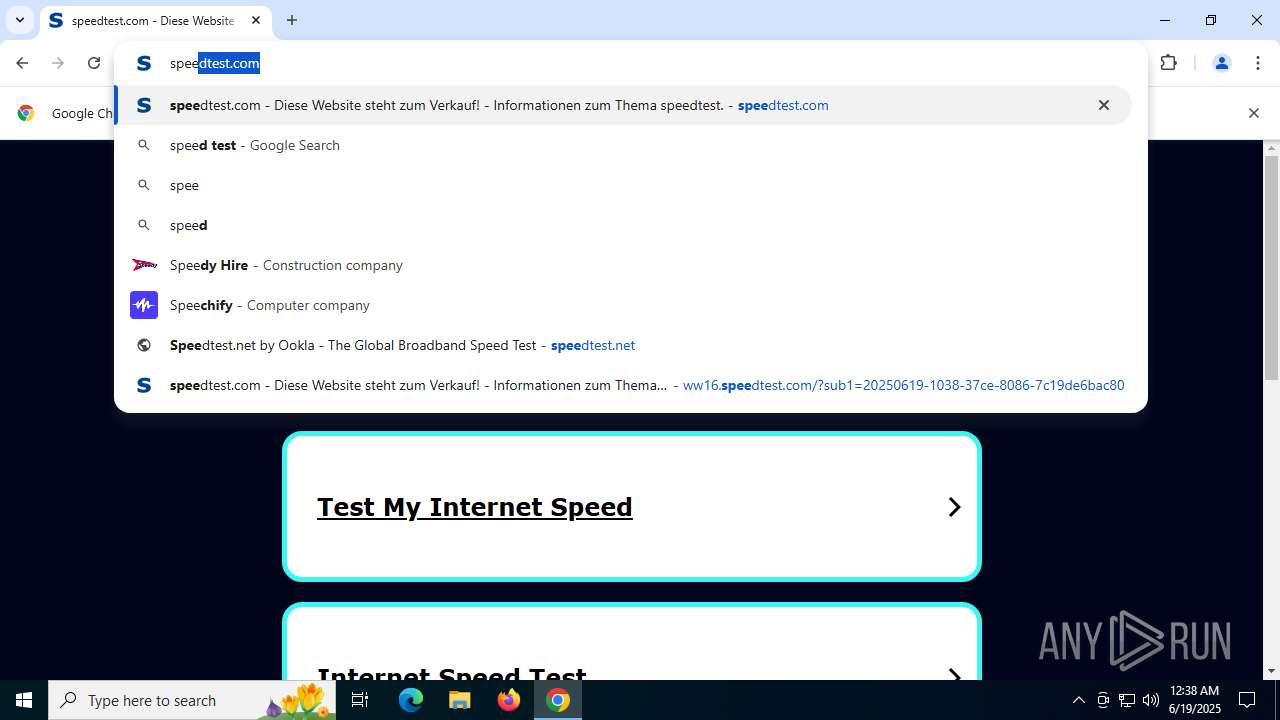Remove the first speedtest.com suggestion
This screenshot has width=1280, height=720.
click(x=1104, y=105)
